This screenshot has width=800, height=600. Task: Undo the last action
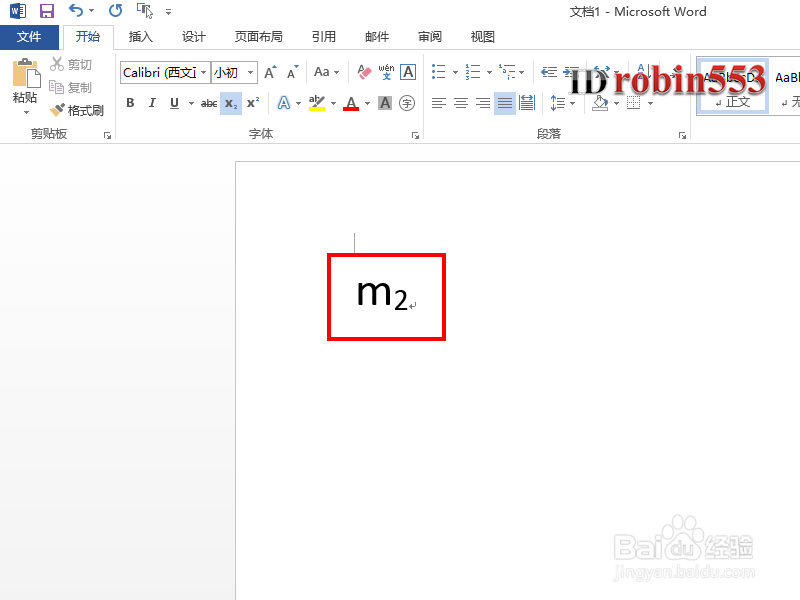point(76,10)
